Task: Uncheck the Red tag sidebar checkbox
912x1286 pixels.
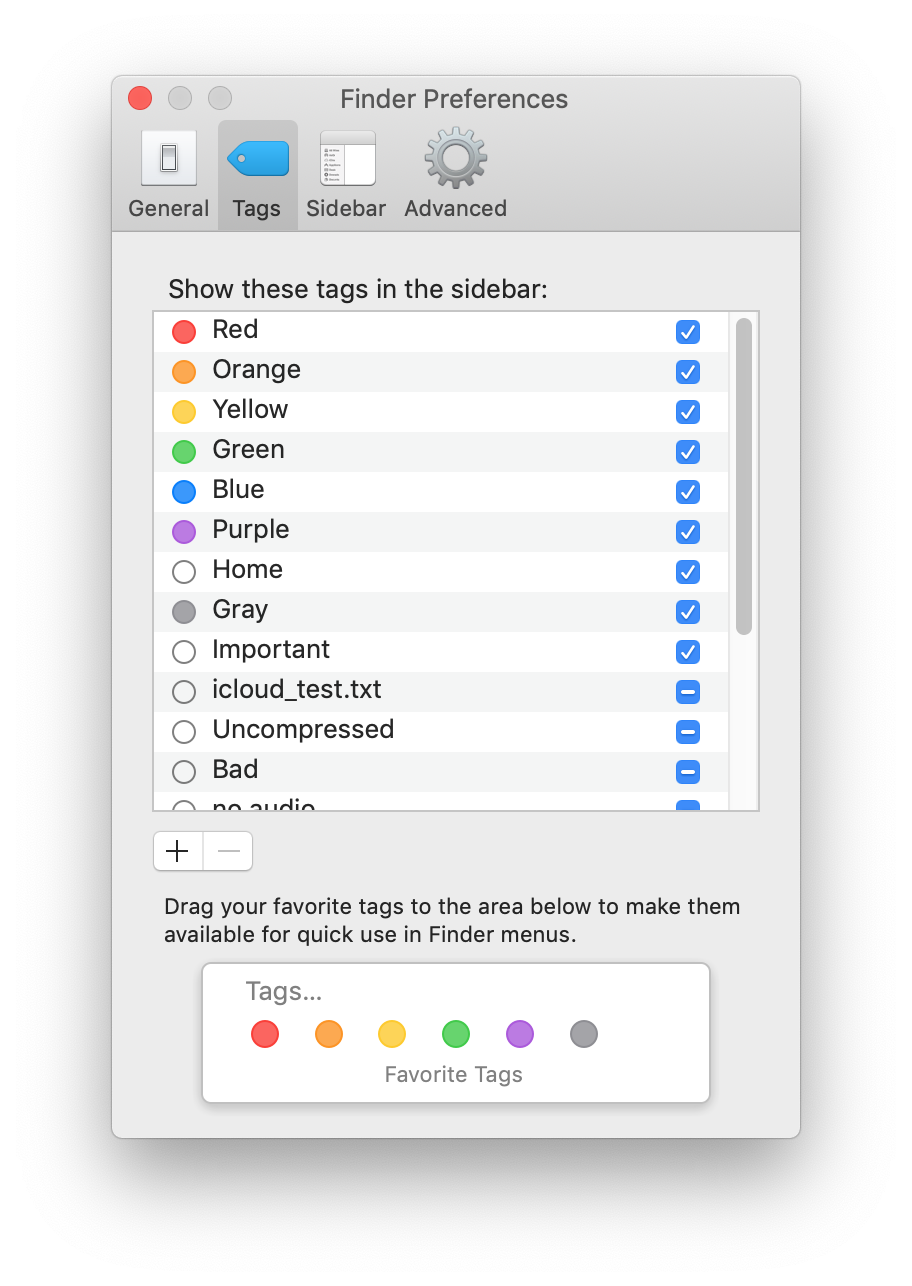Action: 687,331
